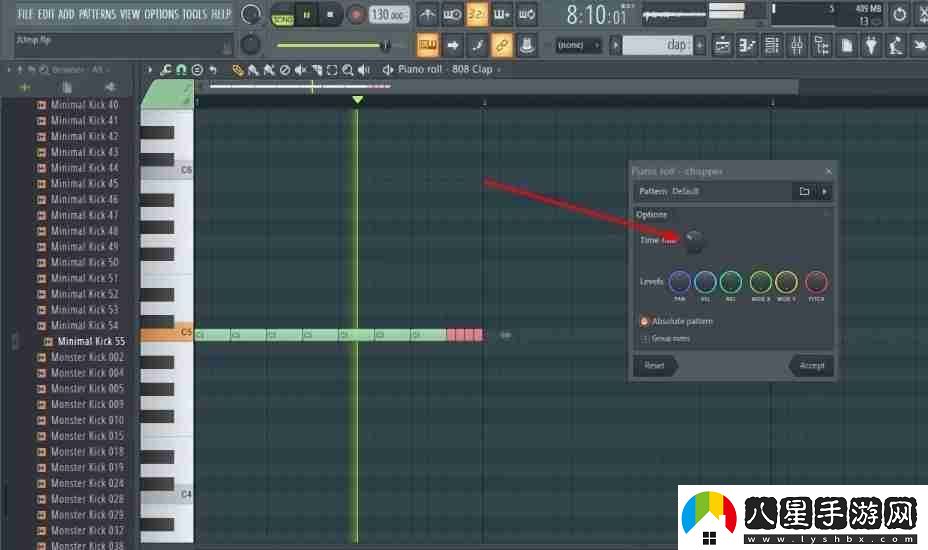Select the paint brush tool
928x550 pixels.
tap(253, 70)
